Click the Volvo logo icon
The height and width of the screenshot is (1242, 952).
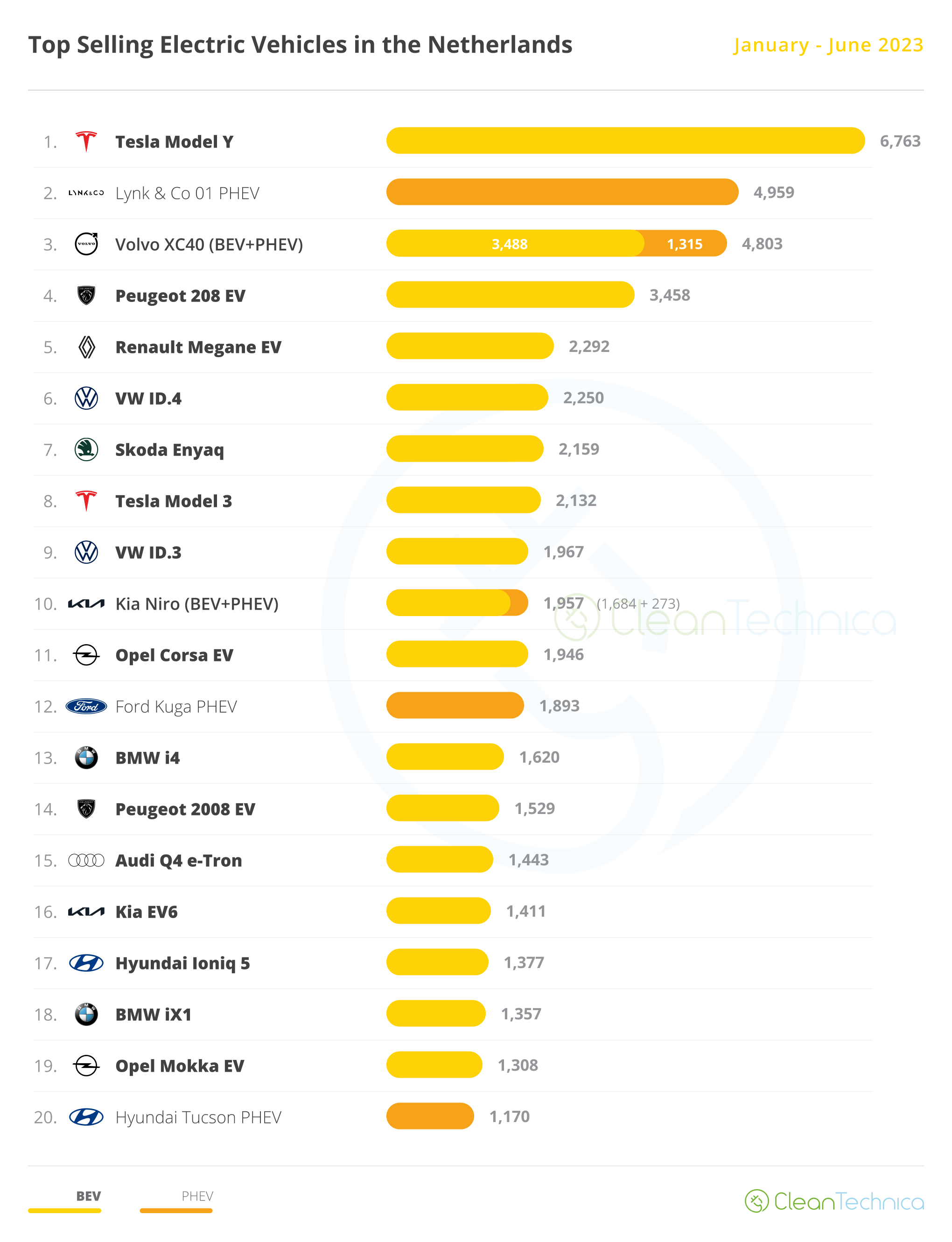tap(86, 244)
